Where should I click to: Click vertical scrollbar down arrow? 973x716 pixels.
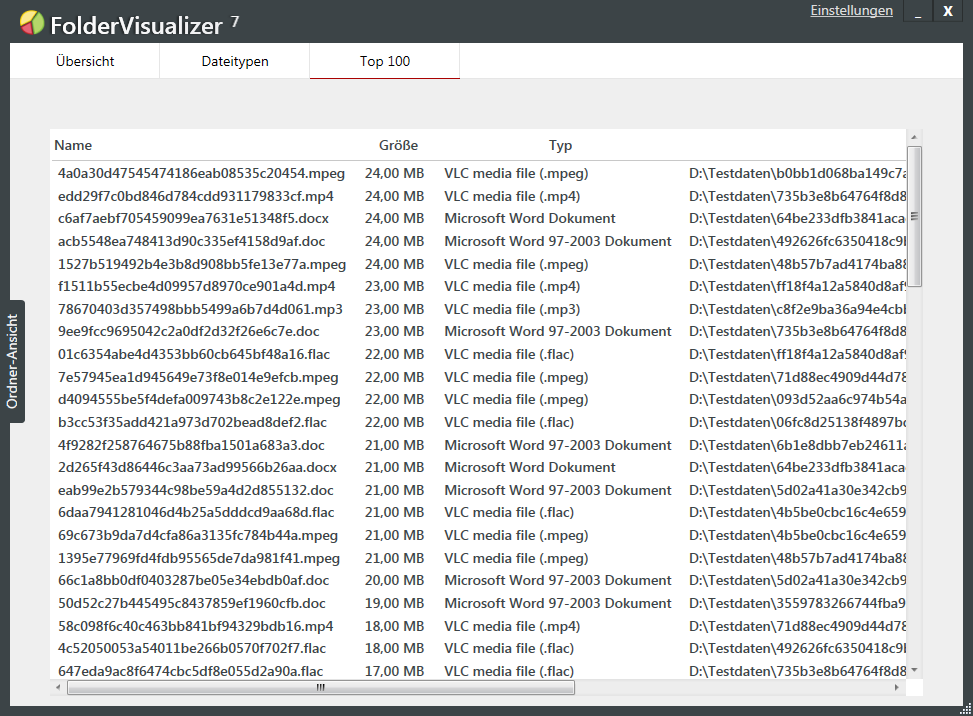[914, 670]
